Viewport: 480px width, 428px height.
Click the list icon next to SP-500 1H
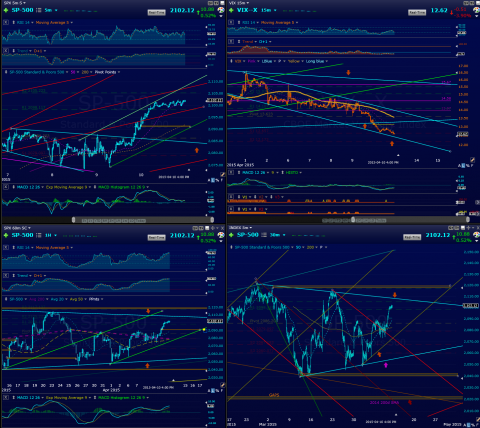[x=39, y=235]
